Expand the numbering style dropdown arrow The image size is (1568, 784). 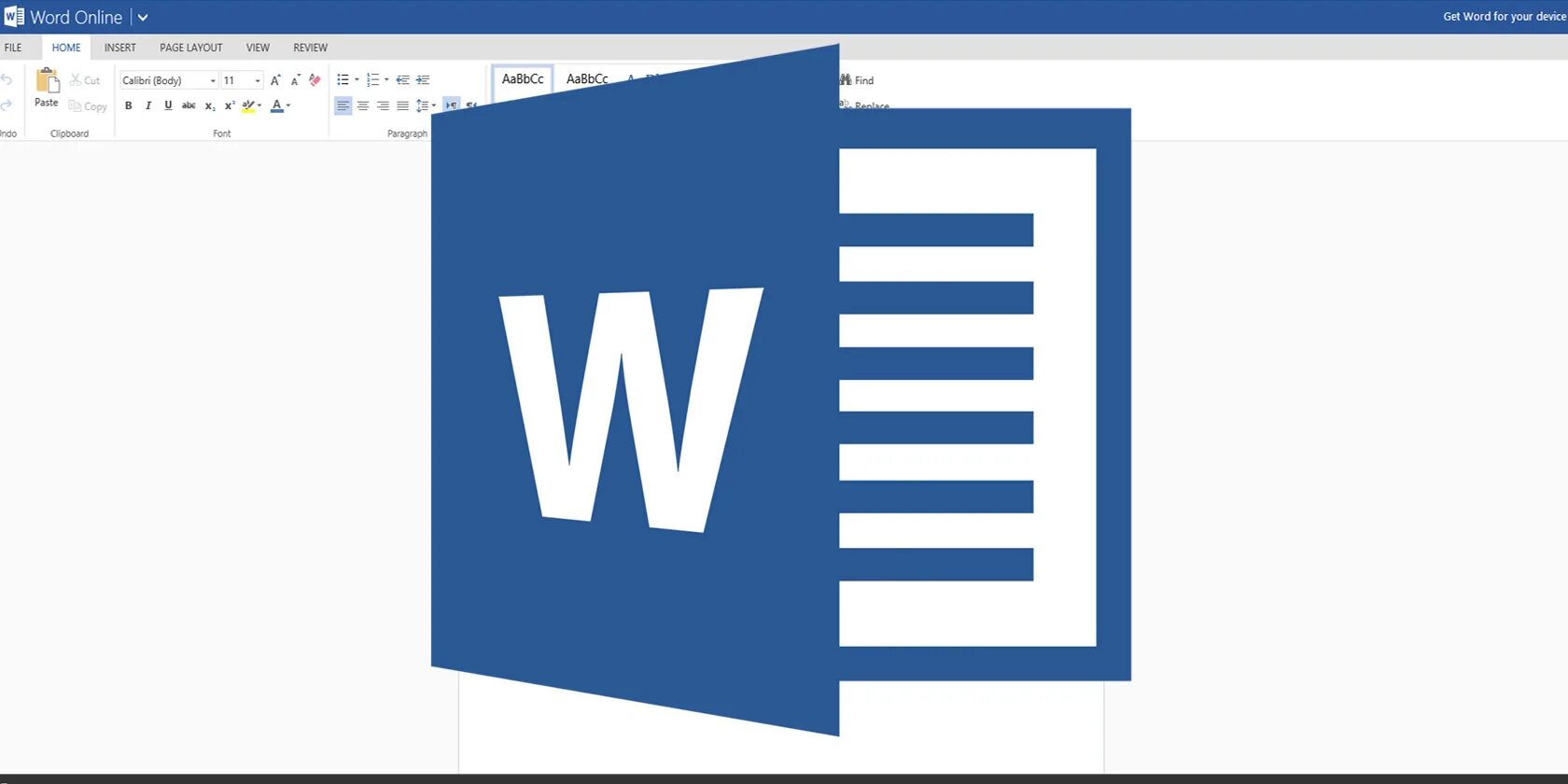(x=386, y=80)
